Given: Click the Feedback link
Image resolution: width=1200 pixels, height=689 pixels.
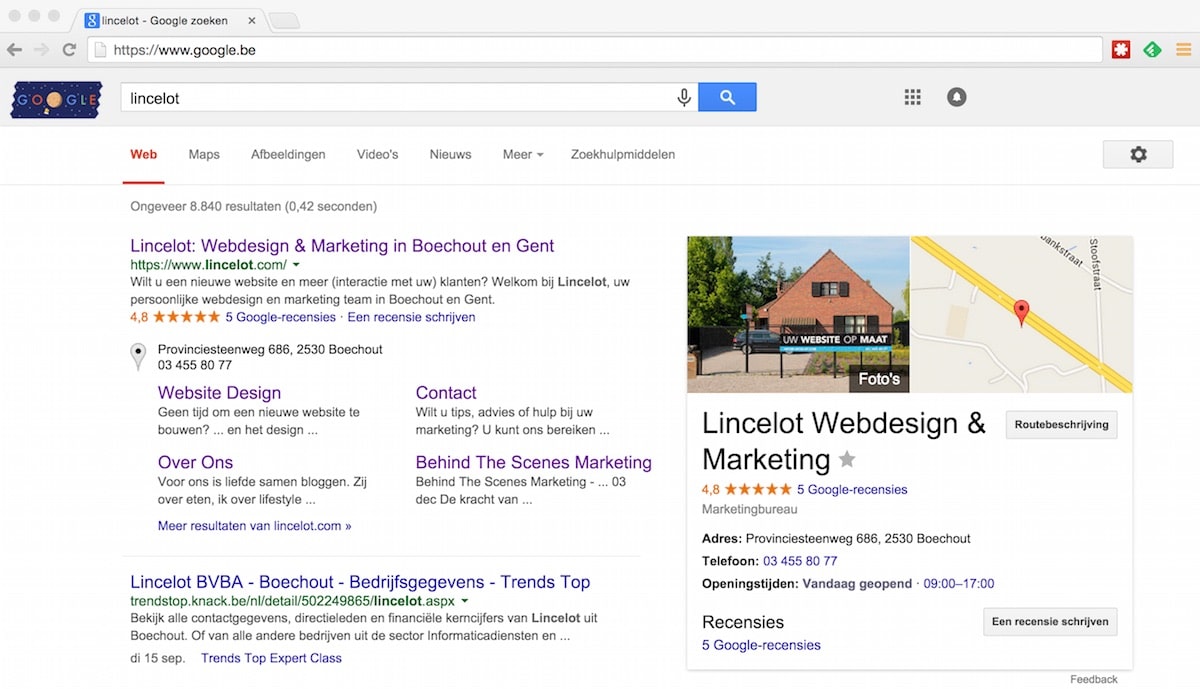Looking at the screenshot, I should pyautogui.click(x=1094, y=679).
